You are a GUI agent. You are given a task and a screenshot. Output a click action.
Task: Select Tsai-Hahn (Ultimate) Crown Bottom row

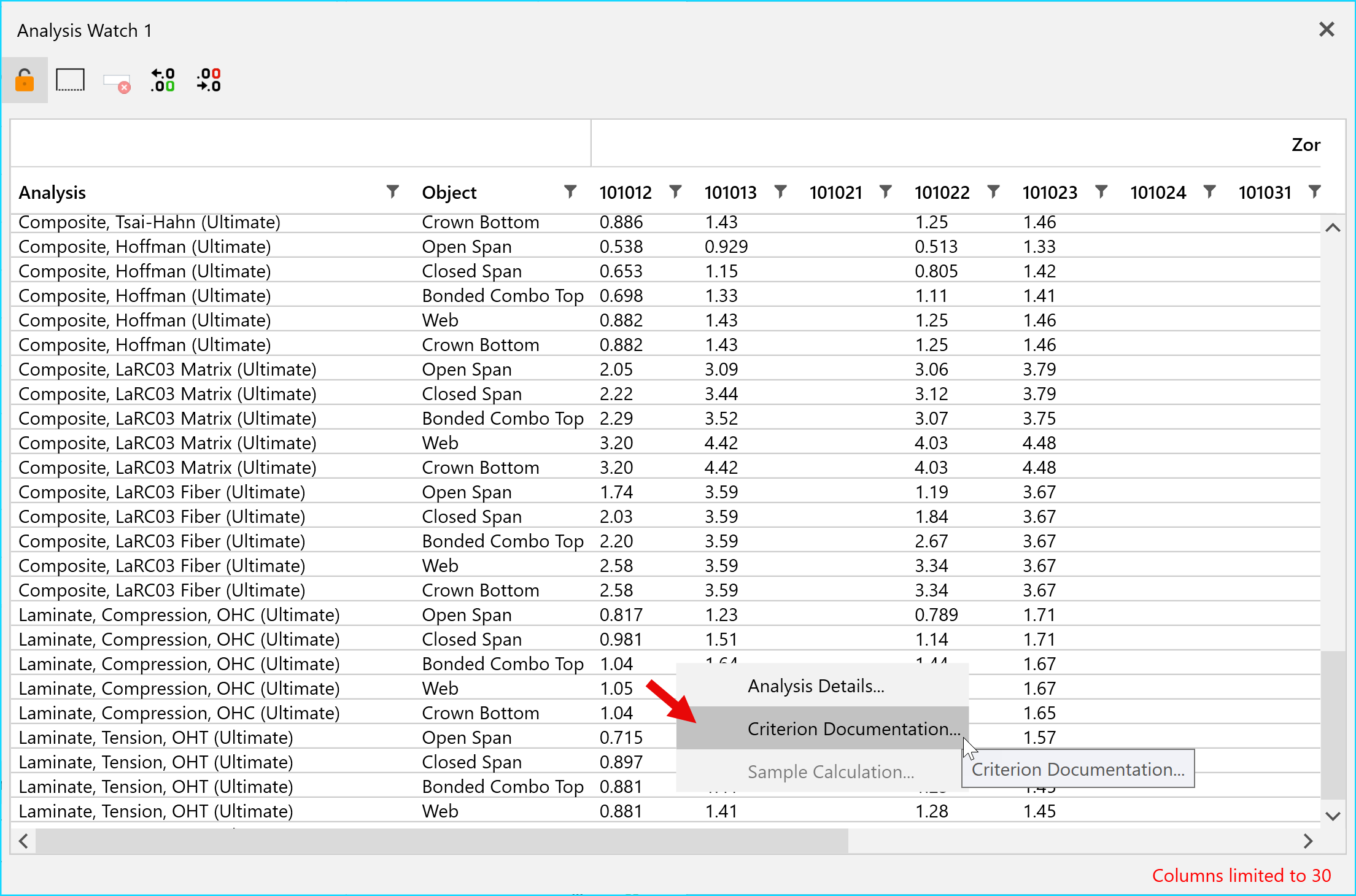tap(665, 222)
